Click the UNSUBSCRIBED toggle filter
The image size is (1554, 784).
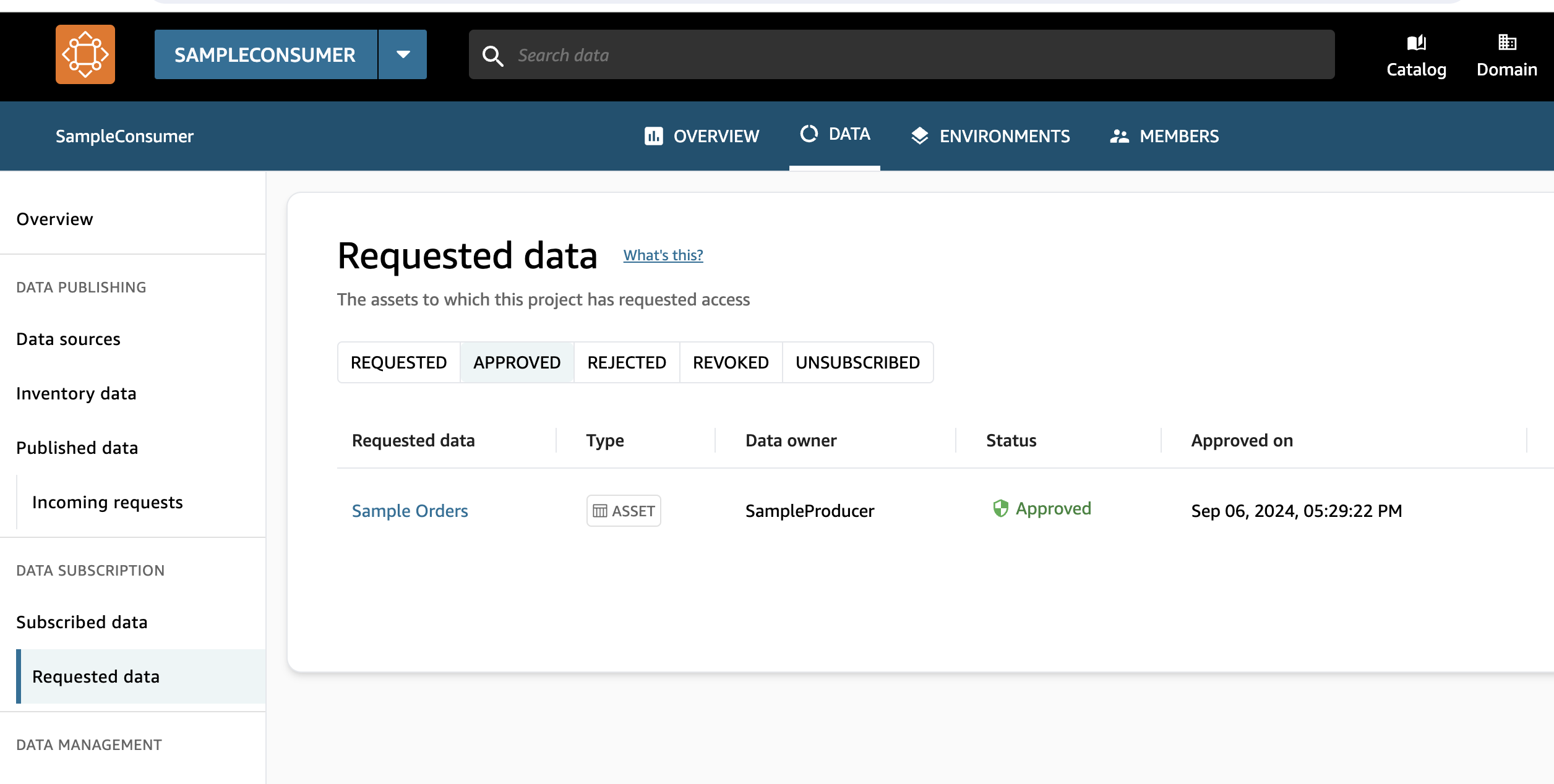point(856,362)
